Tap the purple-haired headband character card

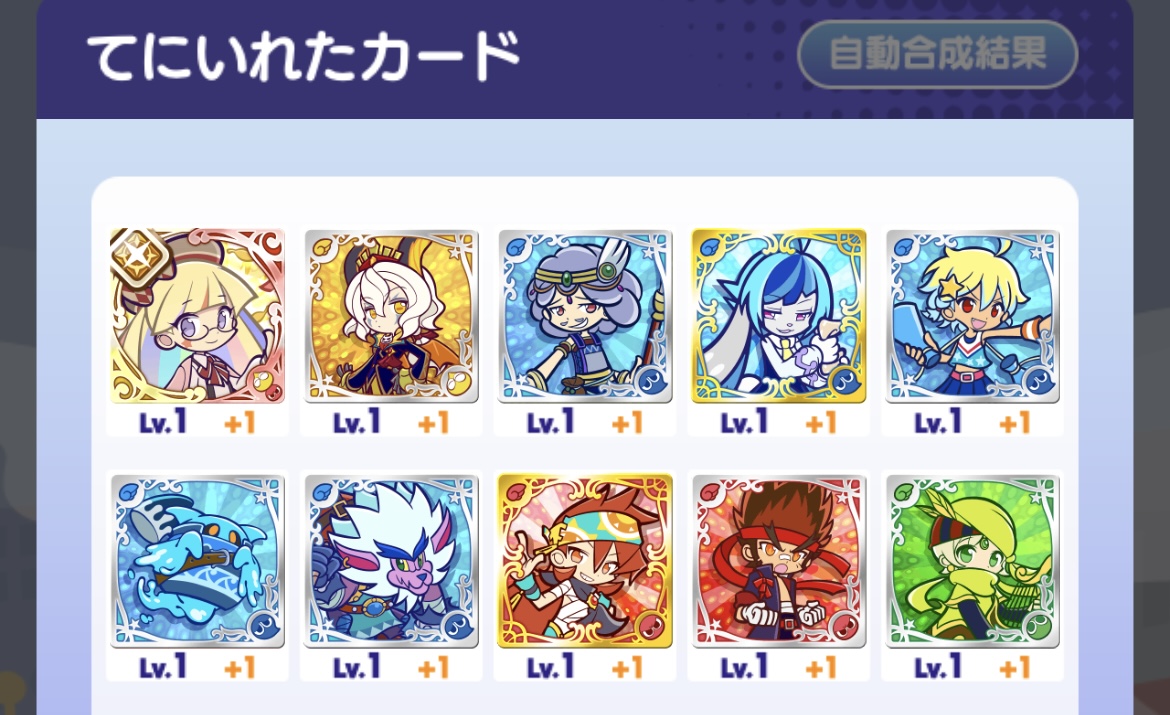coord(585,316)
